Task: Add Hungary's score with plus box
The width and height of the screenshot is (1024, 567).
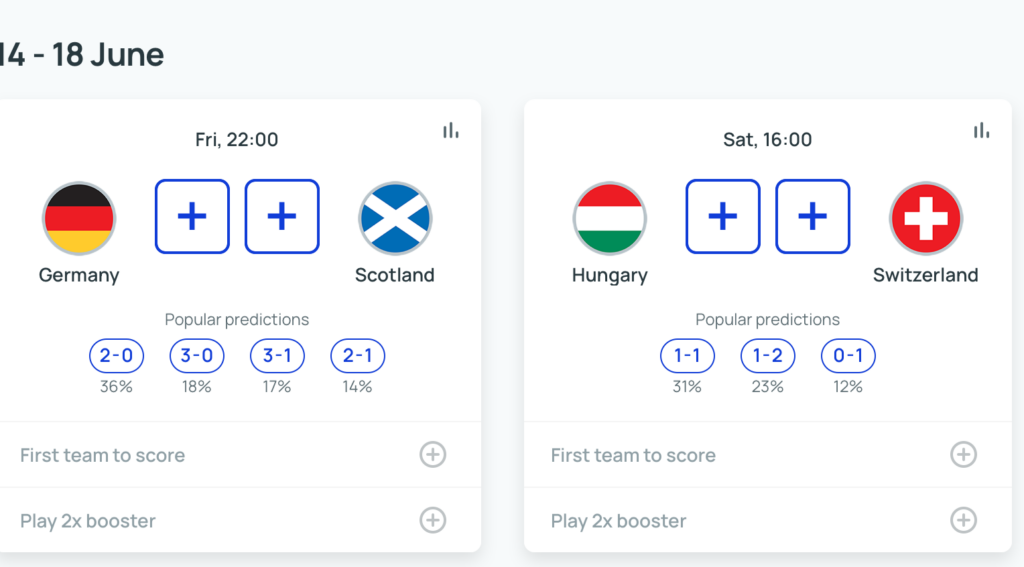Action: [723, 216]
